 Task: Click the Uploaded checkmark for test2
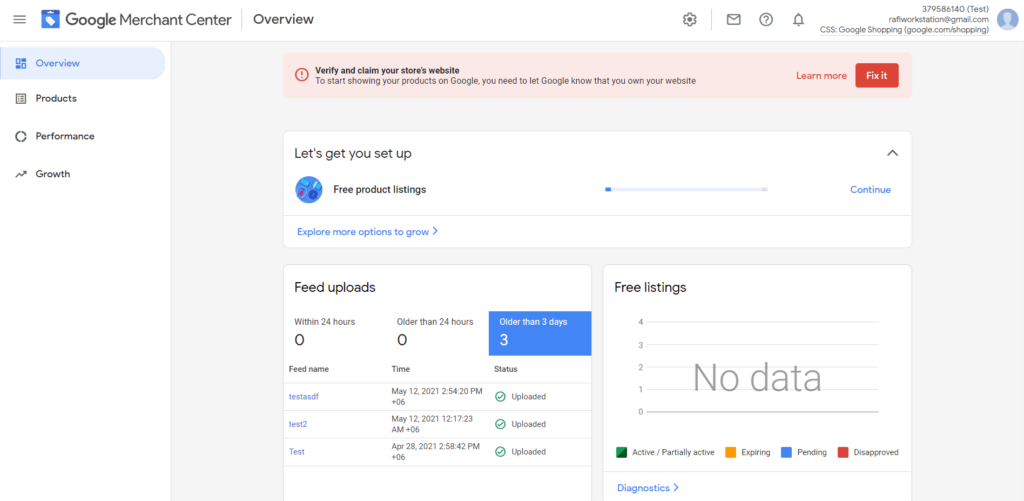pos(500,424)
